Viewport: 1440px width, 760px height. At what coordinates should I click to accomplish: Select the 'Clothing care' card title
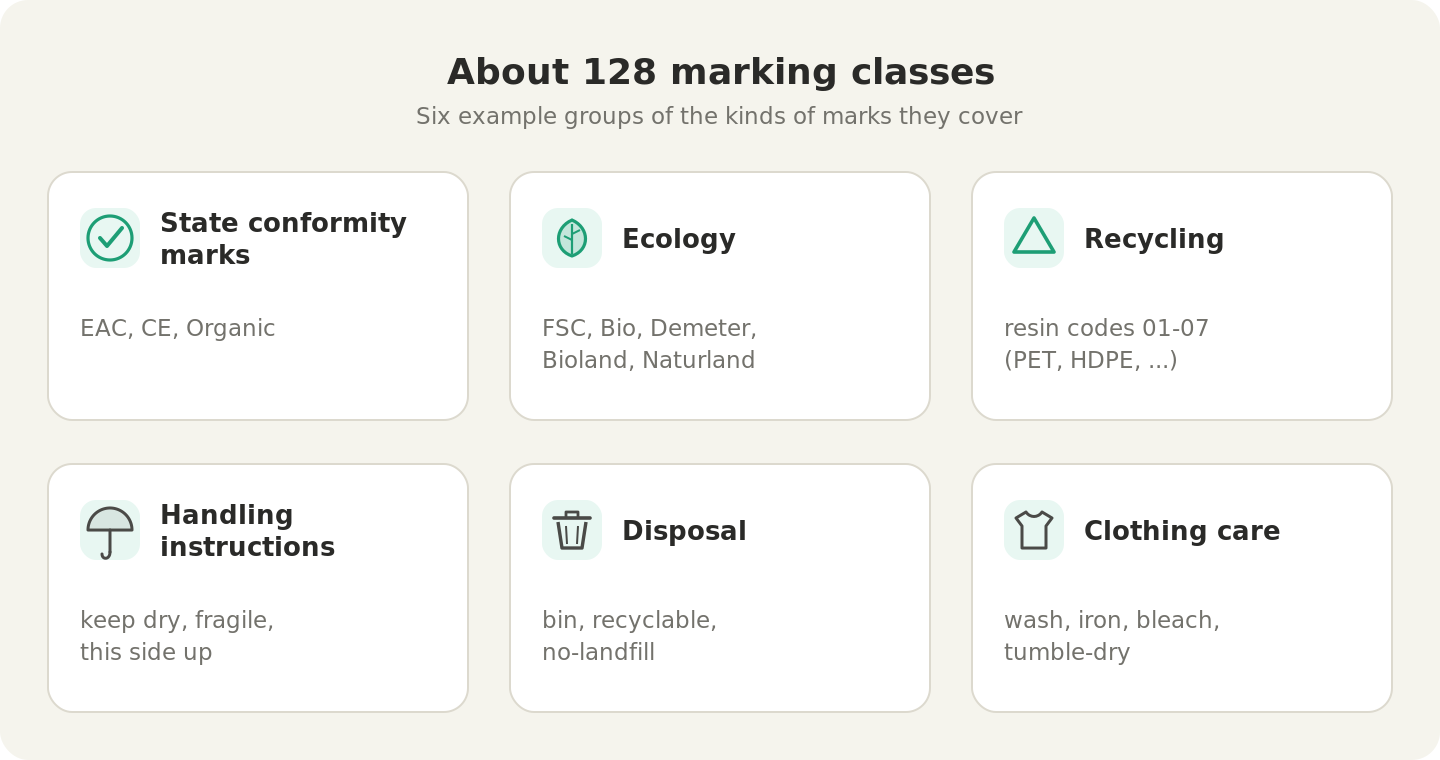1182,532
